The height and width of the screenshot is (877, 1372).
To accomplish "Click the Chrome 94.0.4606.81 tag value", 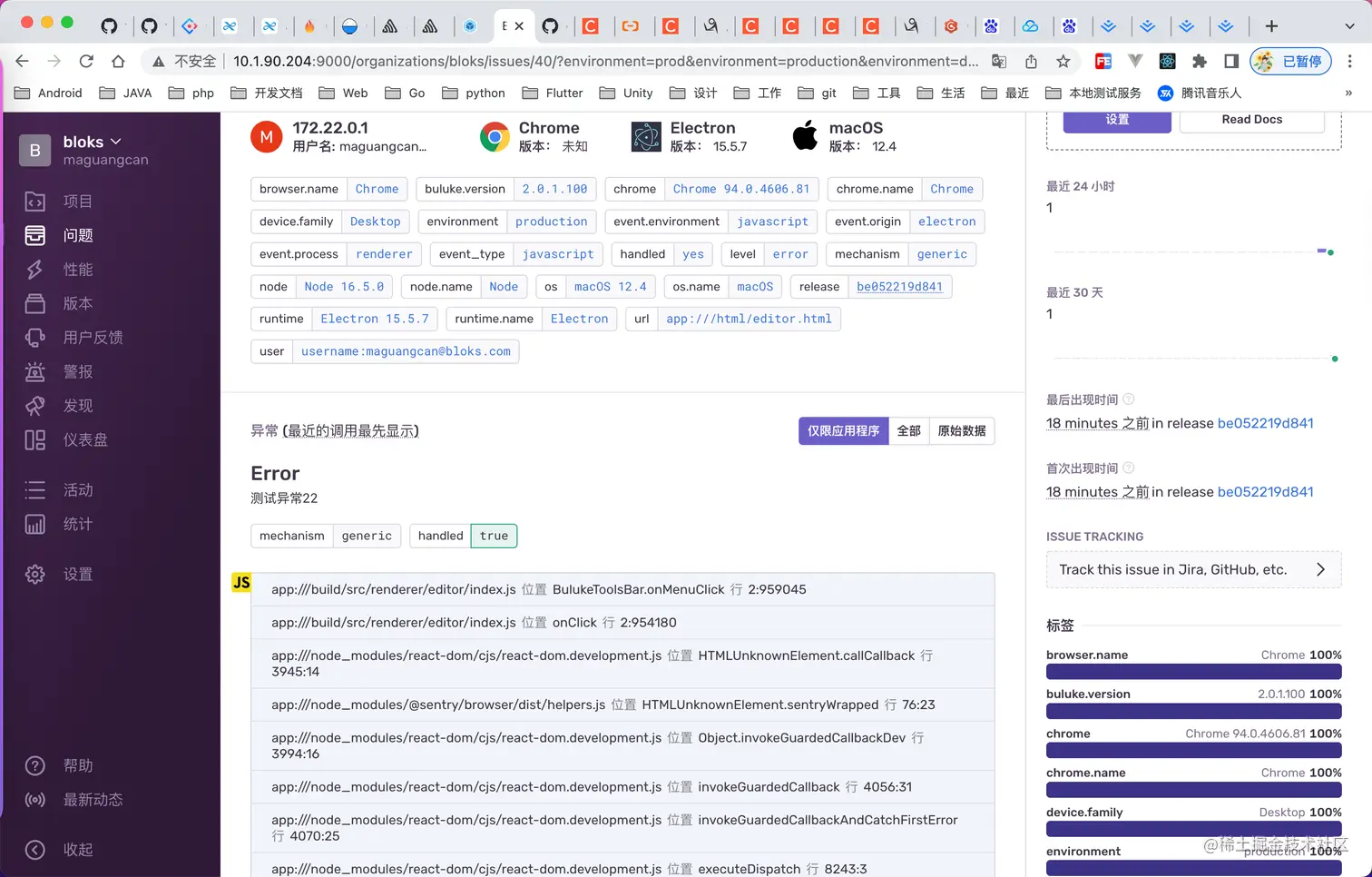I will pos(741,189).
